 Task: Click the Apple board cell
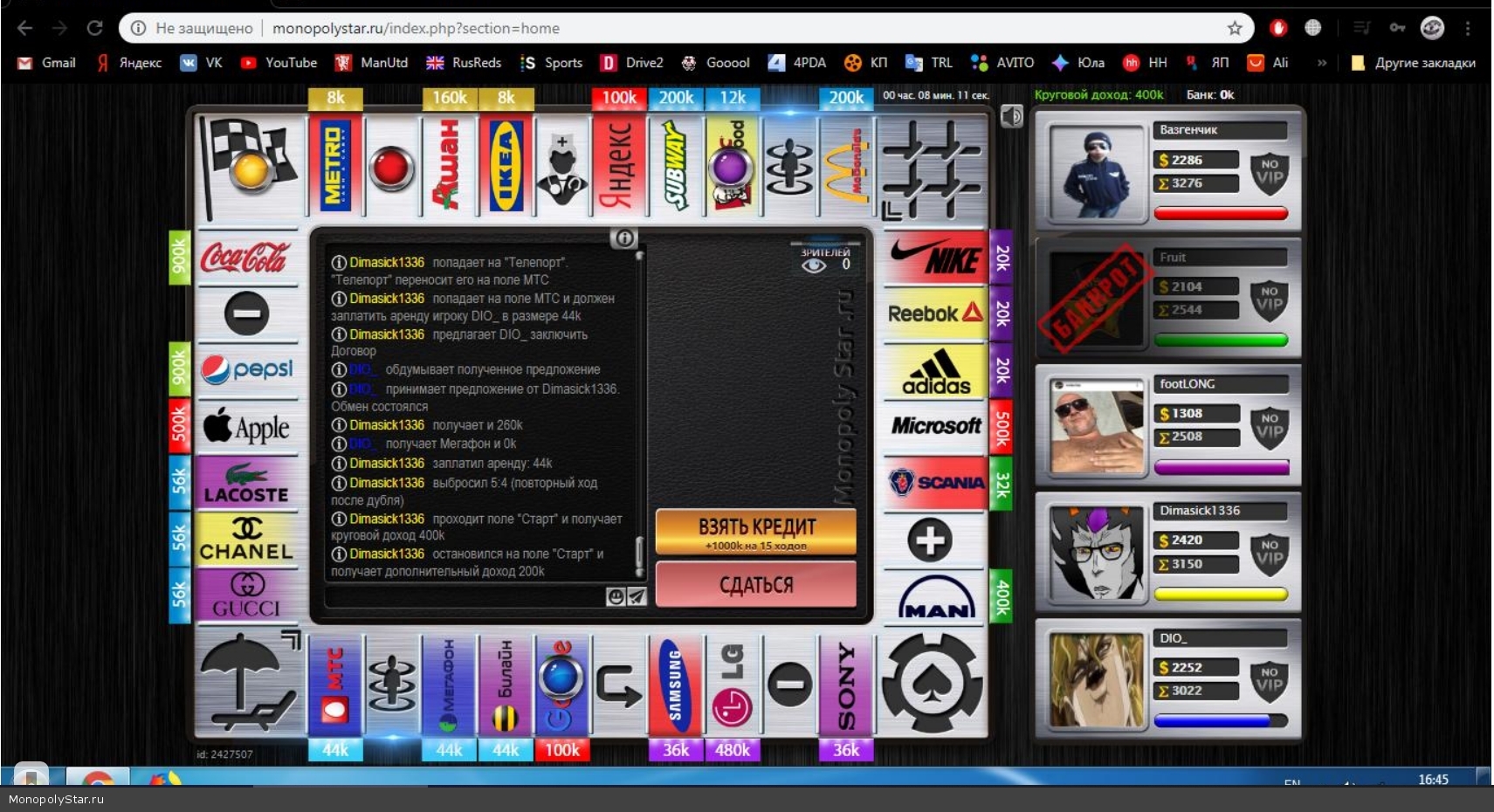[247, 427]
